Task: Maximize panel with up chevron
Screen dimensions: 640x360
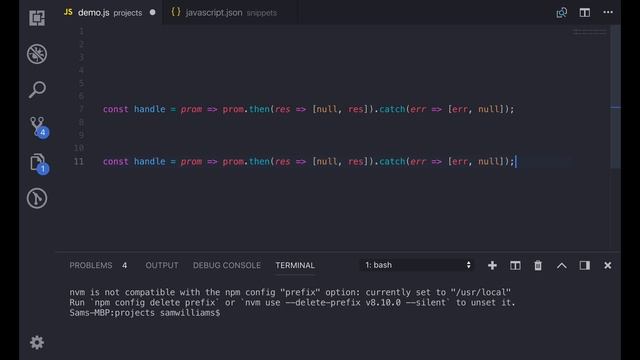Action: pos(562,266)
